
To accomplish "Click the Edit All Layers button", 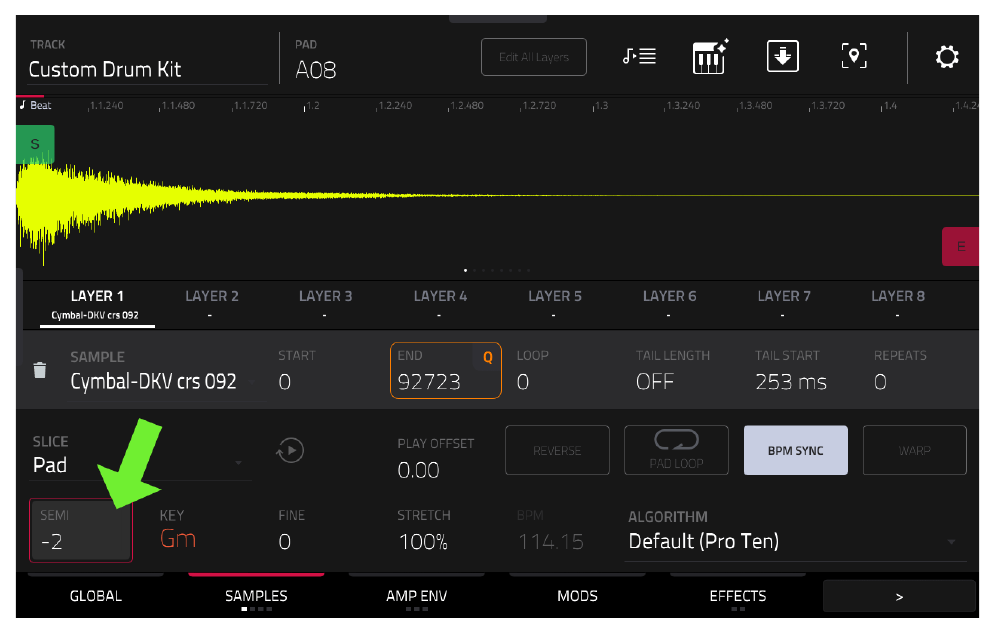I will [534, 57].
